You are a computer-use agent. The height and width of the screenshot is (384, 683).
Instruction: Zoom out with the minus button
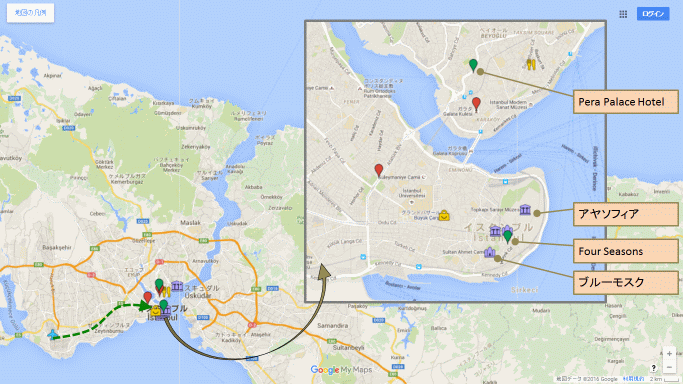tap(669, 367)
